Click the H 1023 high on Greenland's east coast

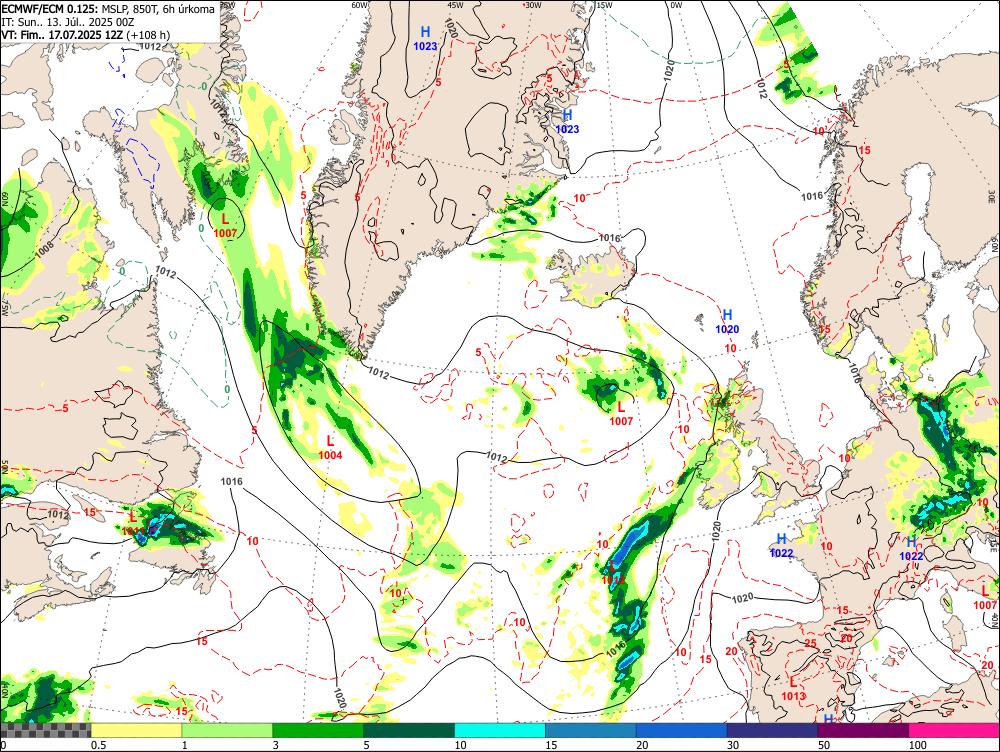point(567,121)
